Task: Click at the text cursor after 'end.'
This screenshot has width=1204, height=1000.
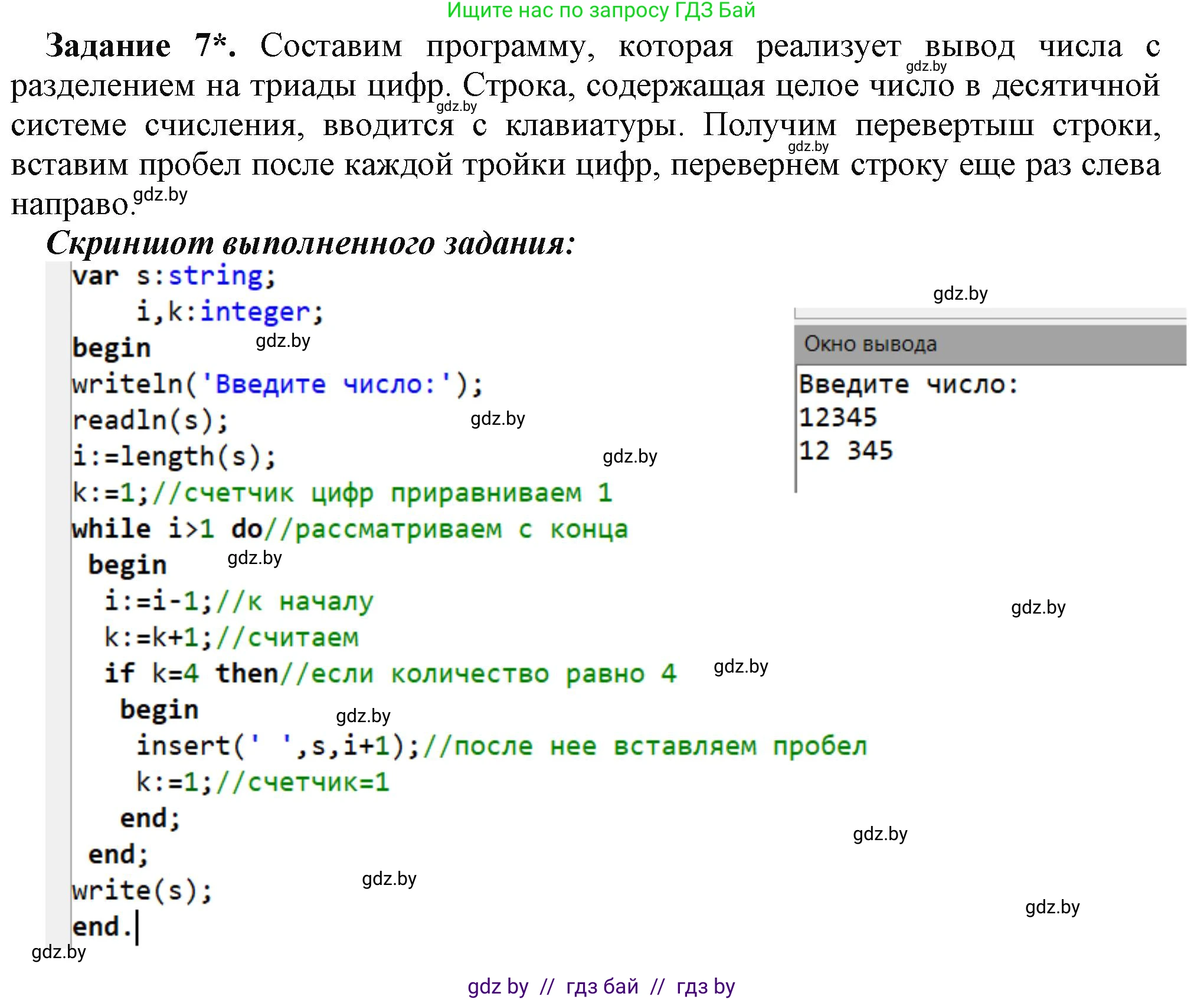Action: (137, 927)
